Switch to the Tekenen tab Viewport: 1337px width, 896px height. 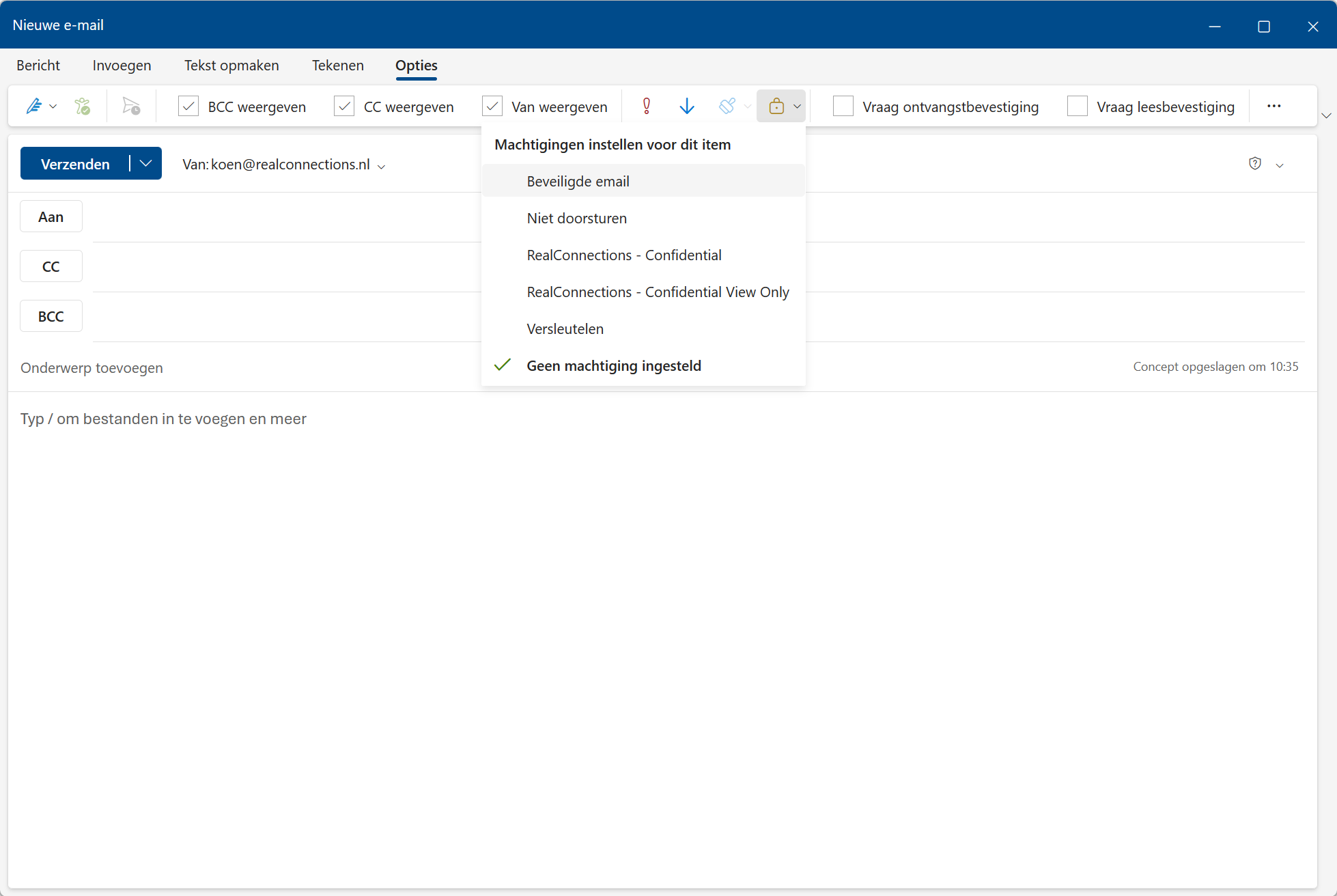point(338,66)
